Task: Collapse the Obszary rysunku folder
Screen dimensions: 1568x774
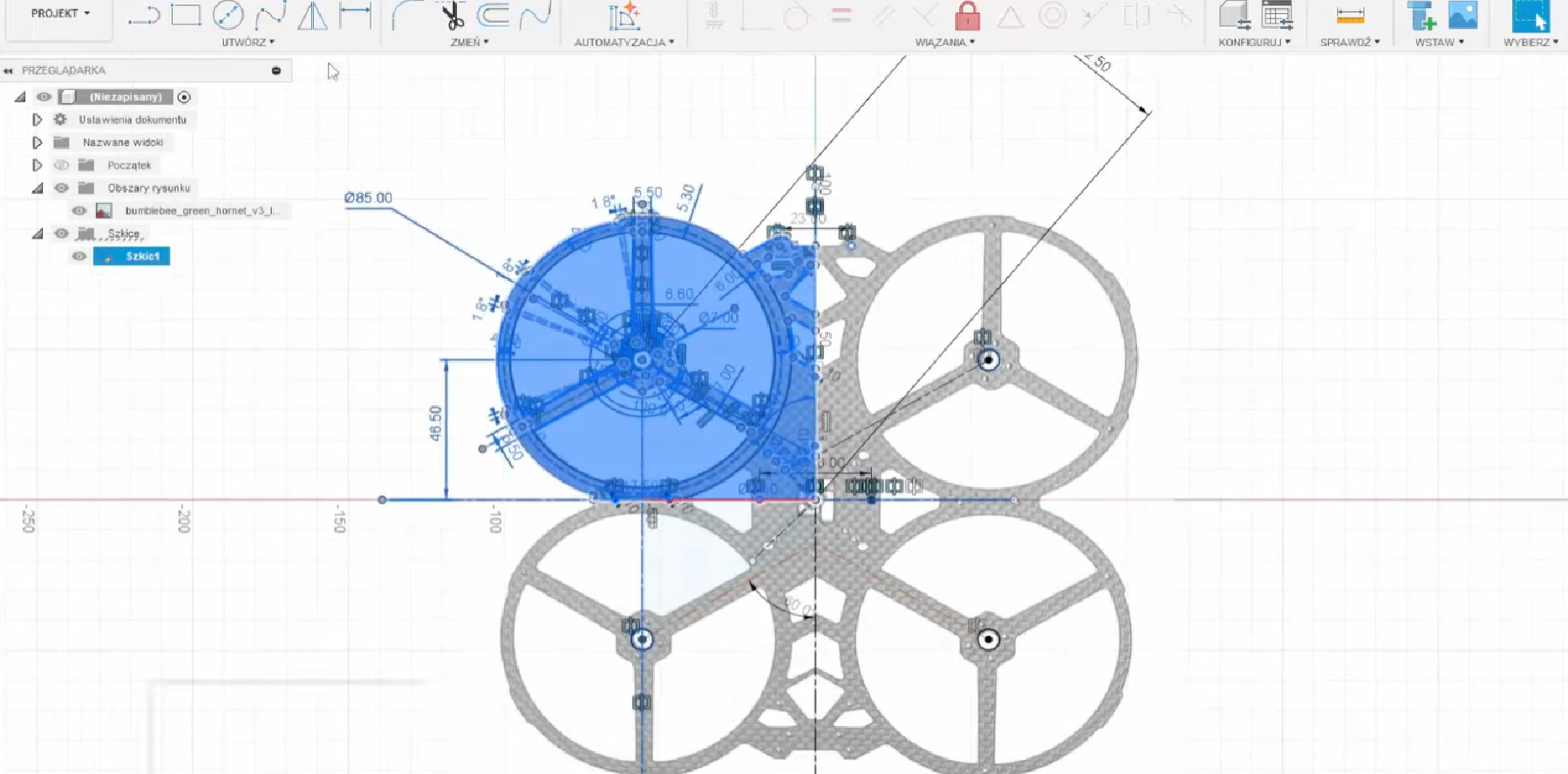Action: tap(37, 188)
